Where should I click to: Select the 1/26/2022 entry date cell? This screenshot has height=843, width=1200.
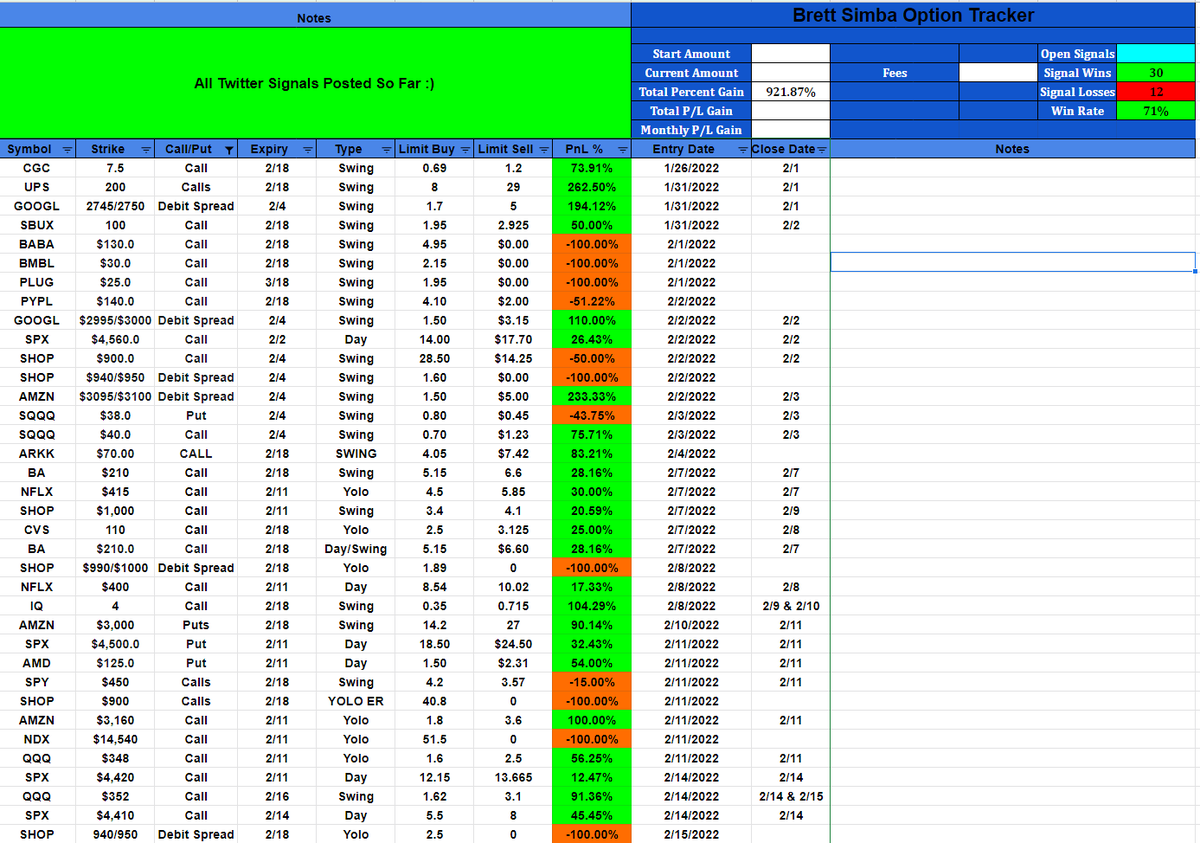pyautogui.click(x=691, y=168)
